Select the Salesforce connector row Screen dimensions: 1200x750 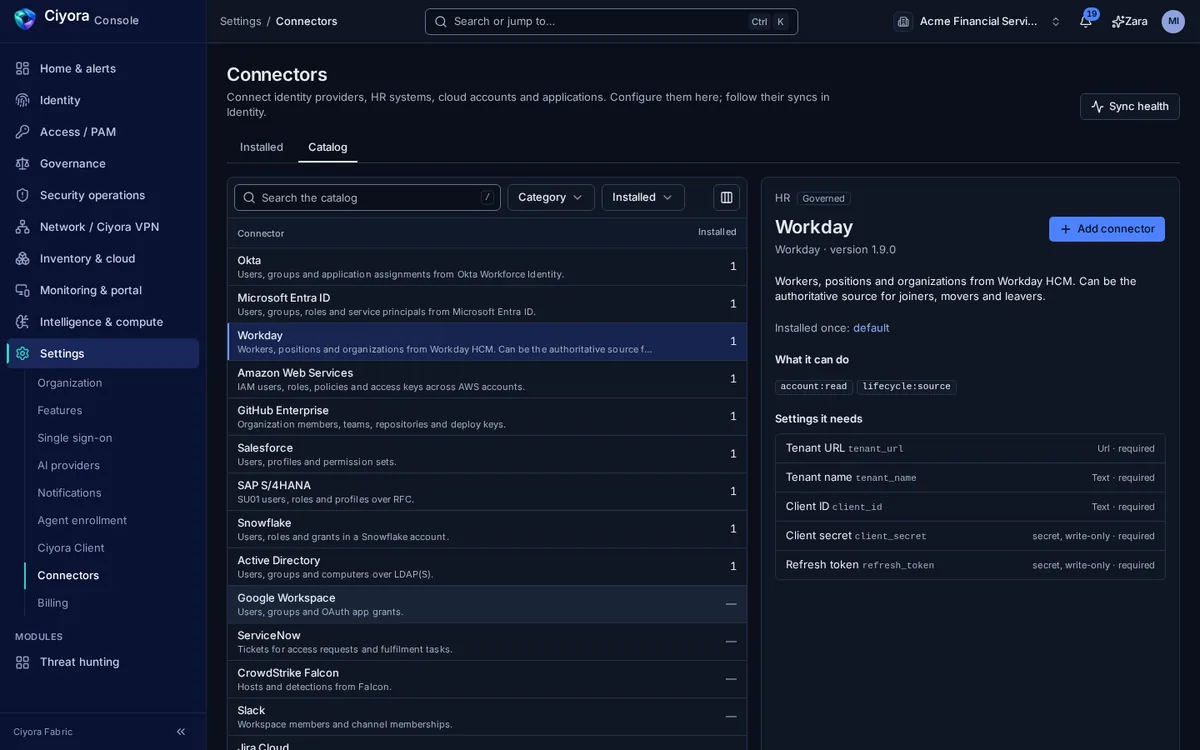coord(487,454)
